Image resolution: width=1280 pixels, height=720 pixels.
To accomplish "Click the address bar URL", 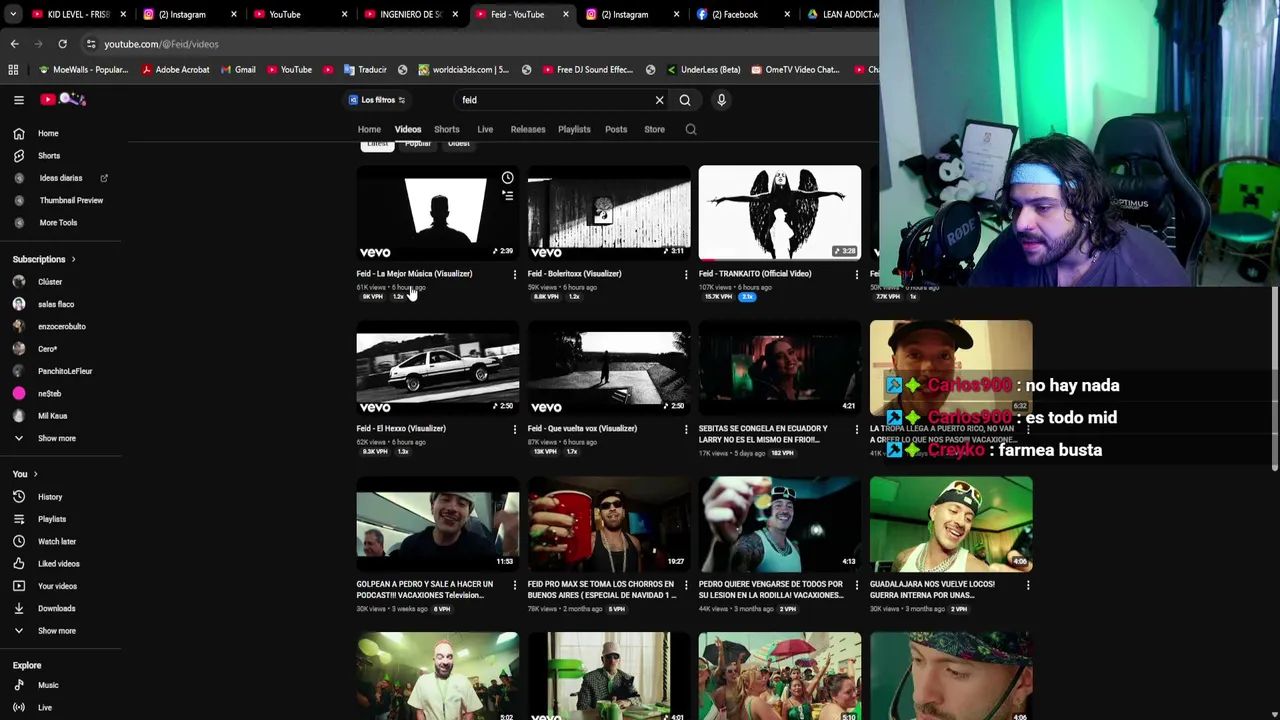I will (x=161, y=44).
